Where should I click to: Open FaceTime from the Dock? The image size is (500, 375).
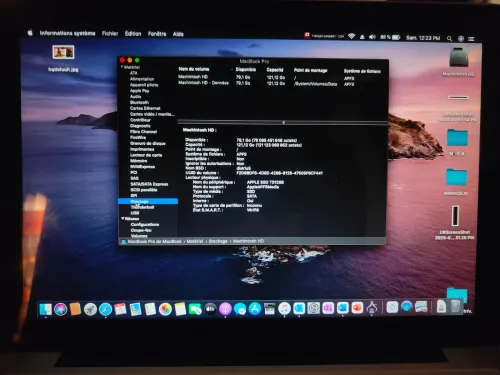coord(195,309)
